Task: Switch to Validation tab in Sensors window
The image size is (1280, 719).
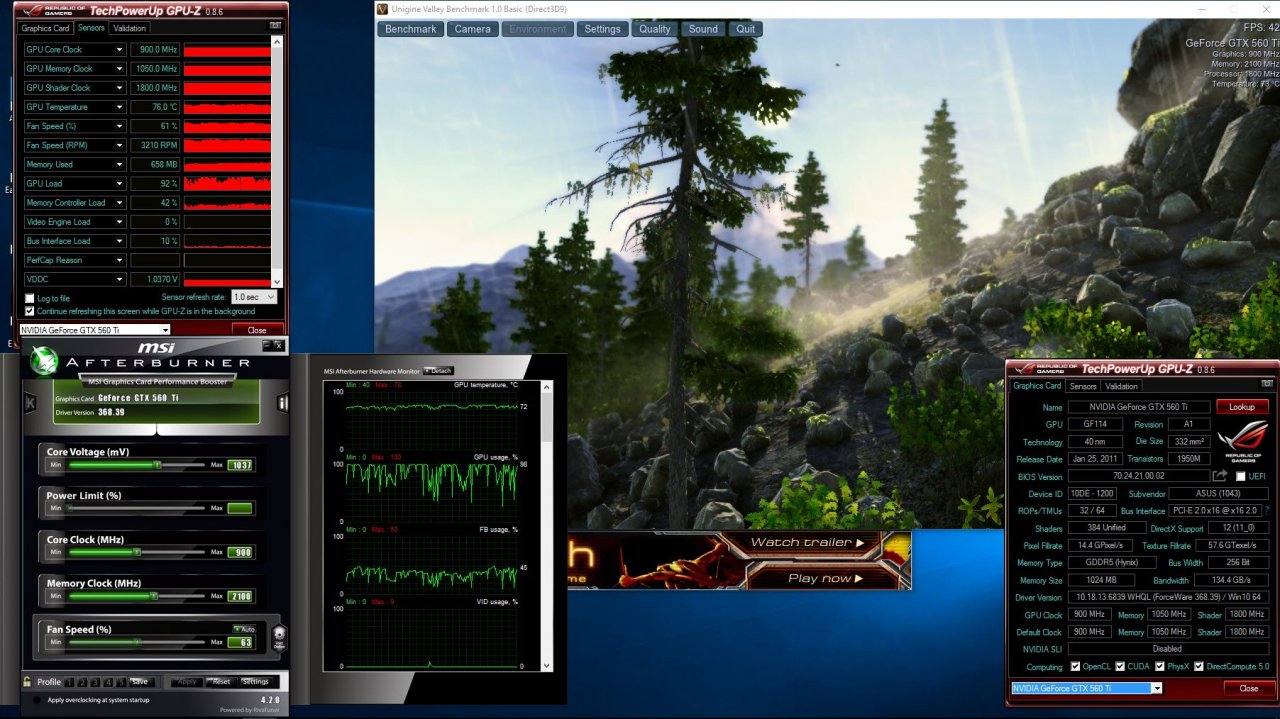Action: [x=129, y=28]
